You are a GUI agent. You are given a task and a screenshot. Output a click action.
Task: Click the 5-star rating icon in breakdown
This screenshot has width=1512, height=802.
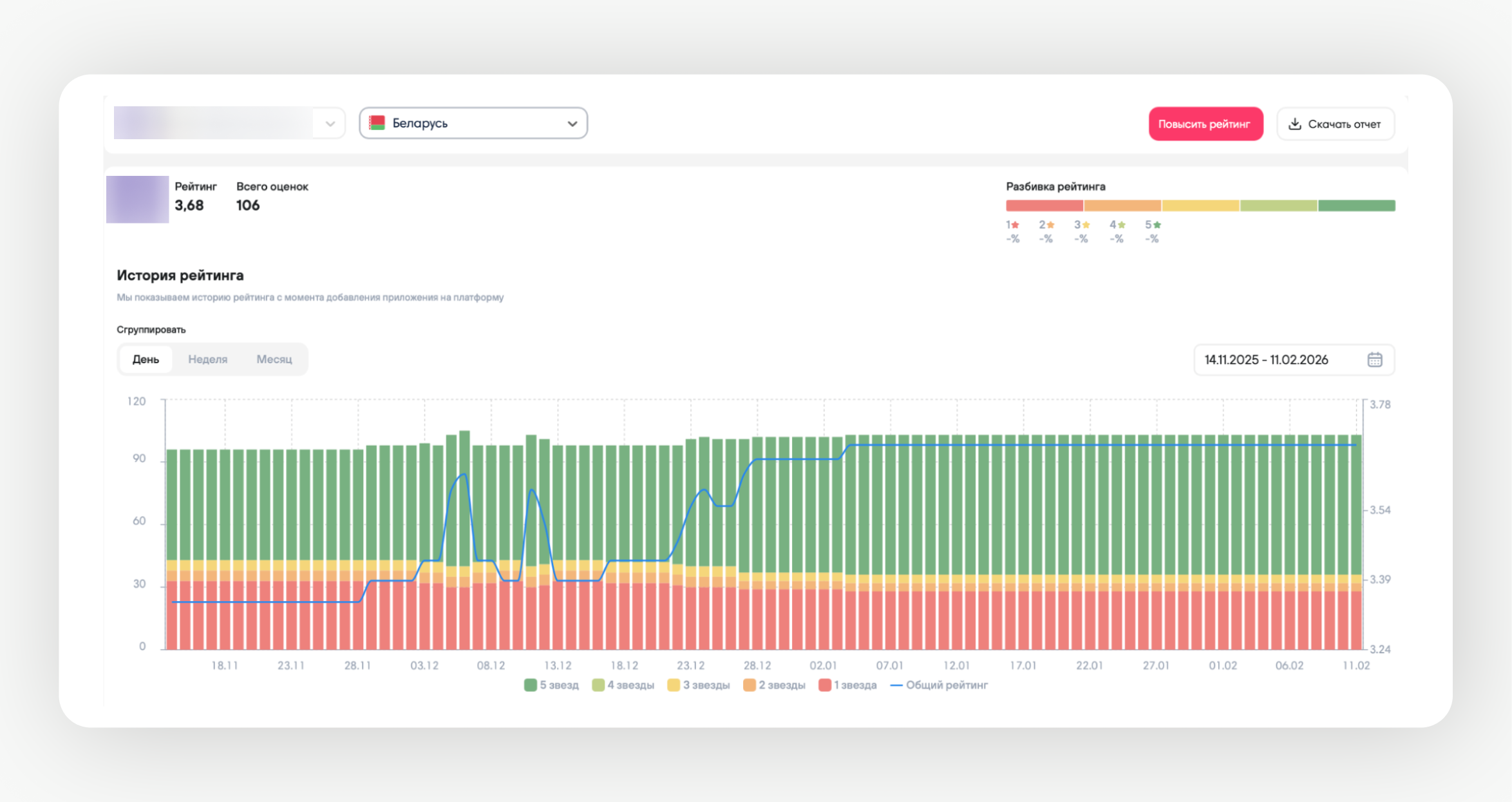pyautogui.click(x=1157, y=225)
